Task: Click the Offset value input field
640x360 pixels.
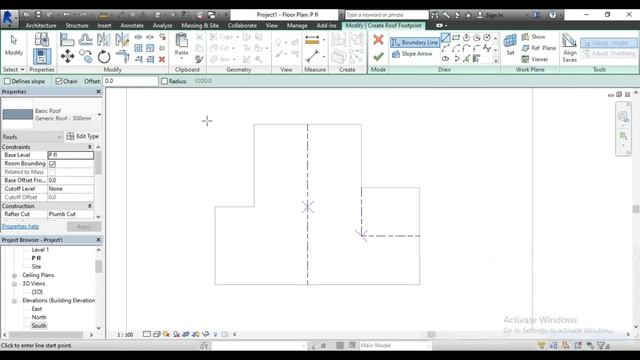Action: 130,81
